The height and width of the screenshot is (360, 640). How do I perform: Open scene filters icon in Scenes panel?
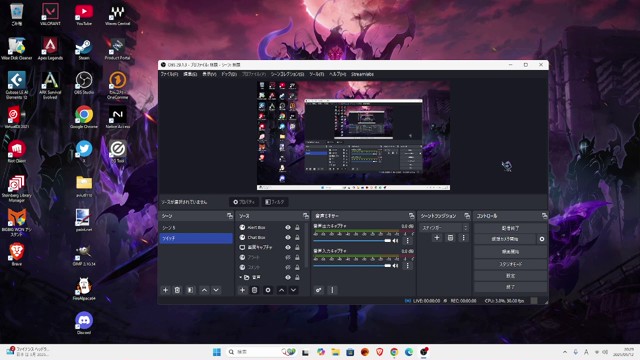pyautogui.click(x=190, y=290)
